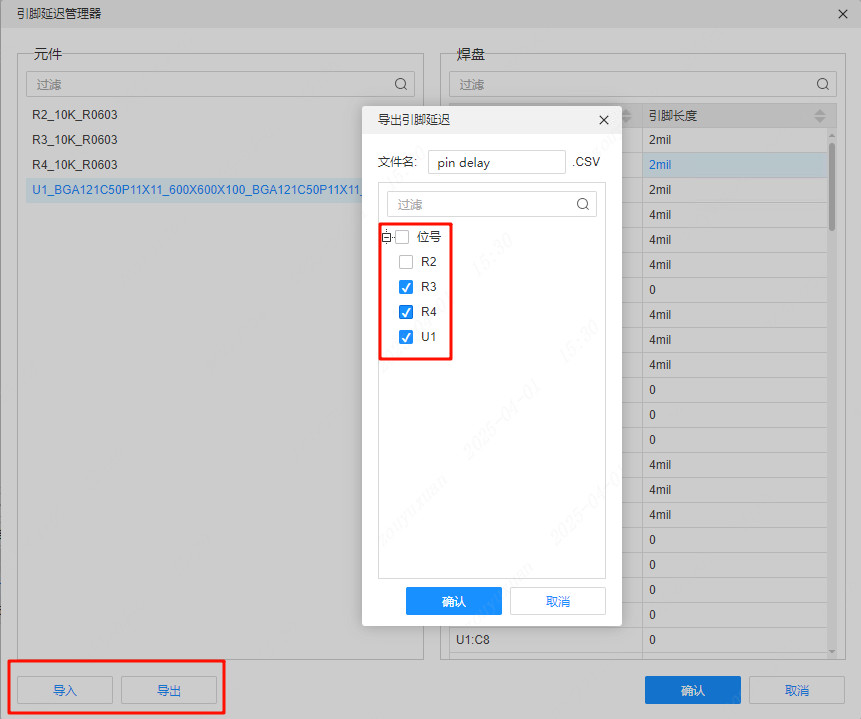This screenshot has height=719, width=861.
Task: Uncheck the U1 checkbox
Action: (x=406, y=337)
